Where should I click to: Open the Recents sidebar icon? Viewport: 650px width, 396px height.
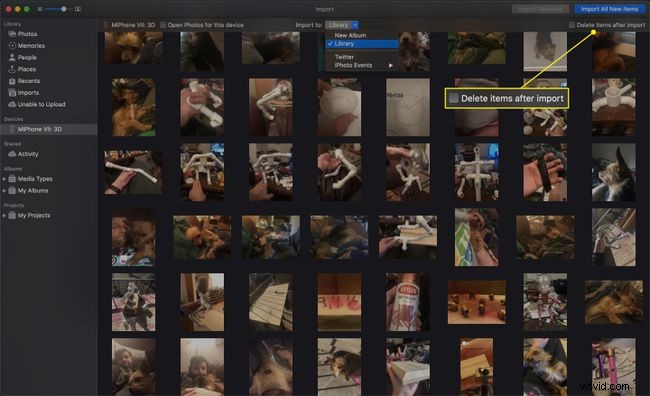12,81
